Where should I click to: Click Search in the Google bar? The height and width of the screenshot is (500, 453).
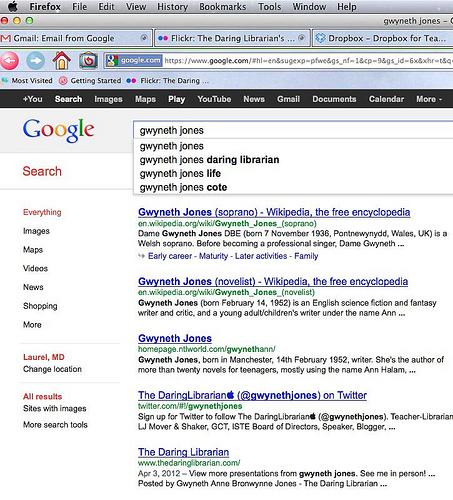point(68,99)
